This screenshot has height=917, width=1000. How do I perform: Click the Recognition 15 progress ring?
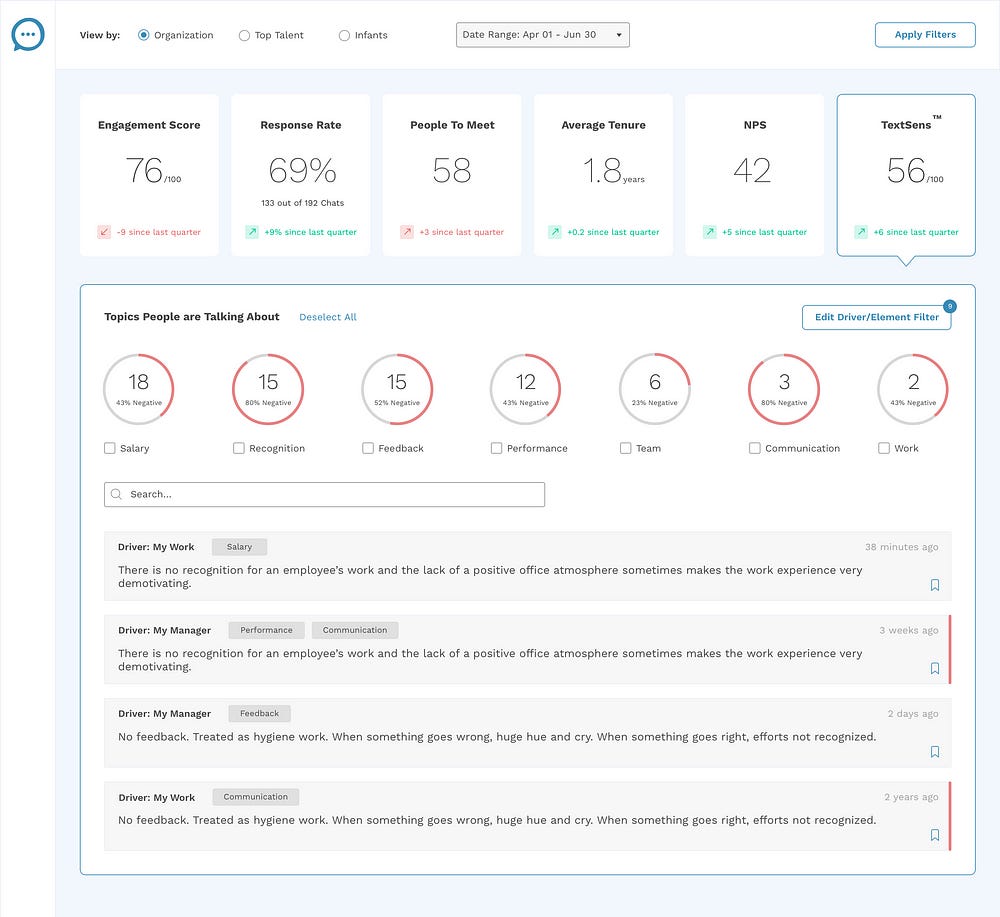(268, 390)
